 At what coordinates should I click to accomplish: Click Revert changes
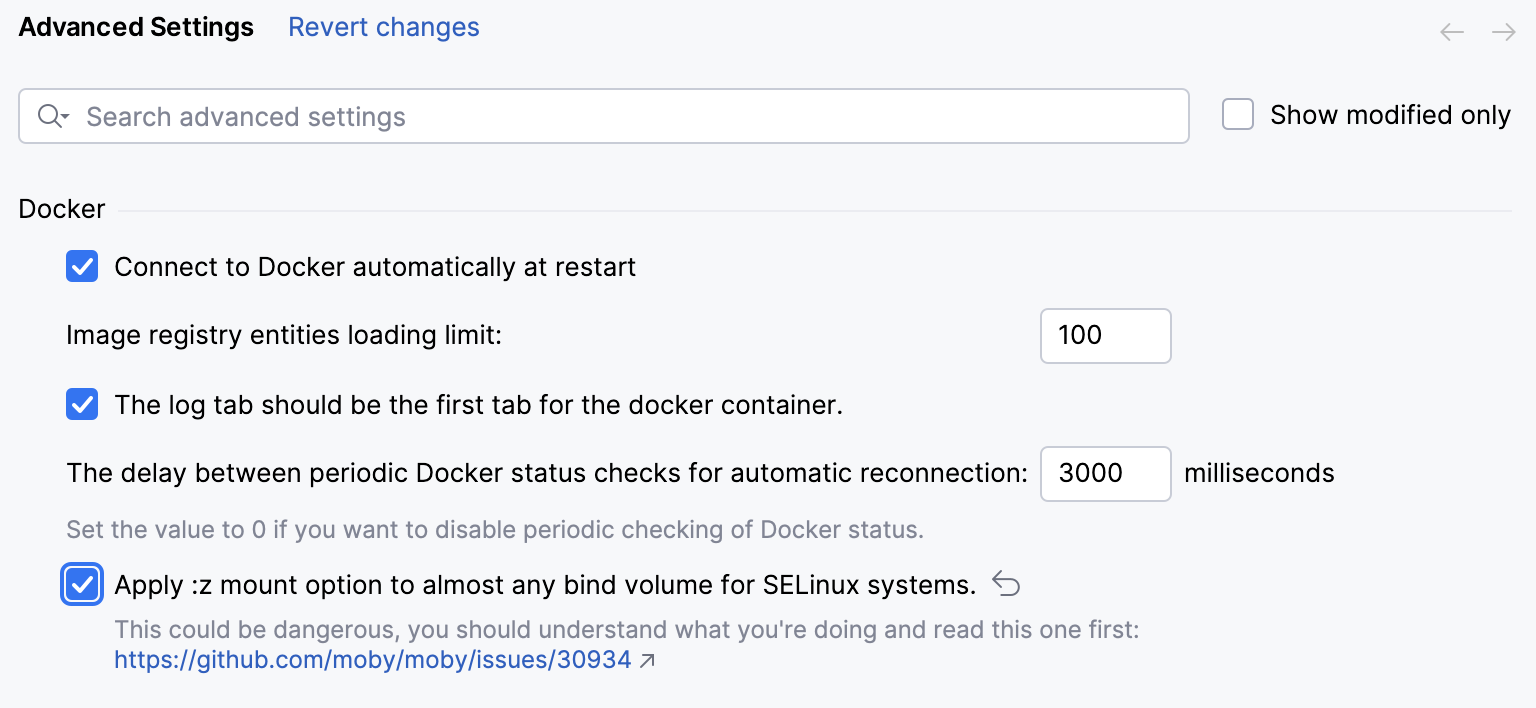(383, 27)
